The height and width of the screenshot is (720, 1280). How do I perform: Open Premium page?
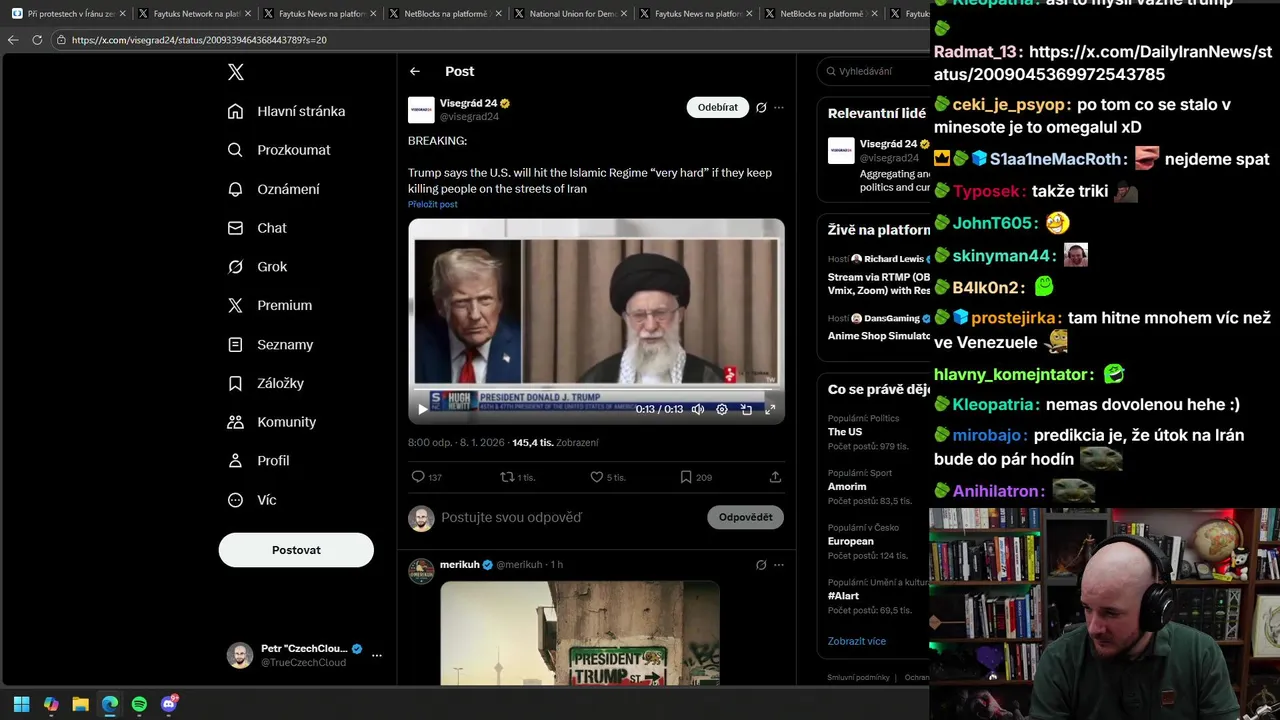click(x=270, y=306)
